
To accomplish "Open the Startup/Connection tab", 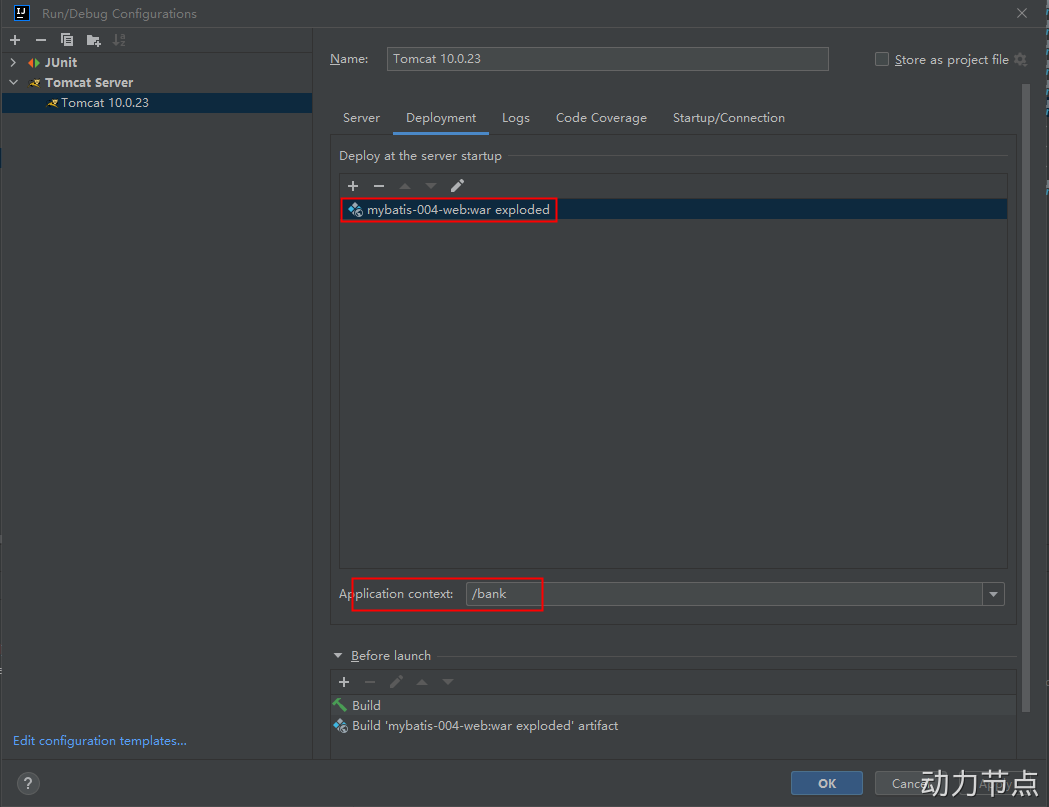I will tap(728, 118).
